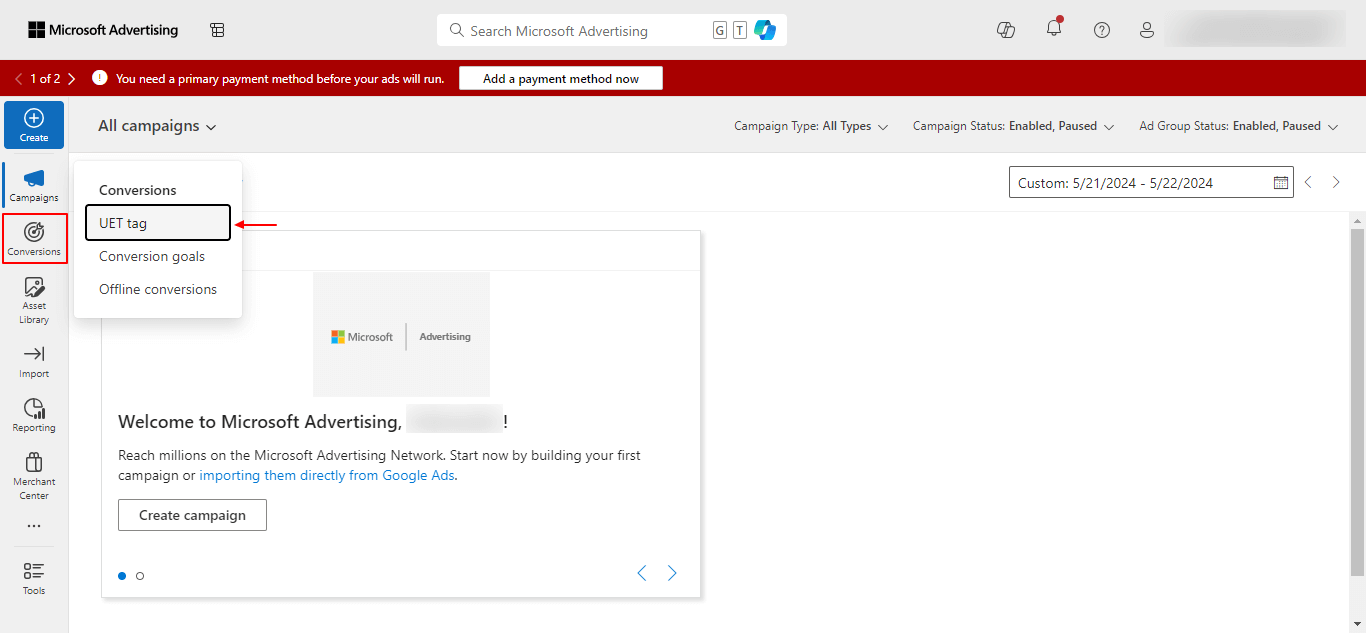Viewport: 1366px width, 633px height.
Task: Click the Create campaign button
Action: click(x=192, y=515)
